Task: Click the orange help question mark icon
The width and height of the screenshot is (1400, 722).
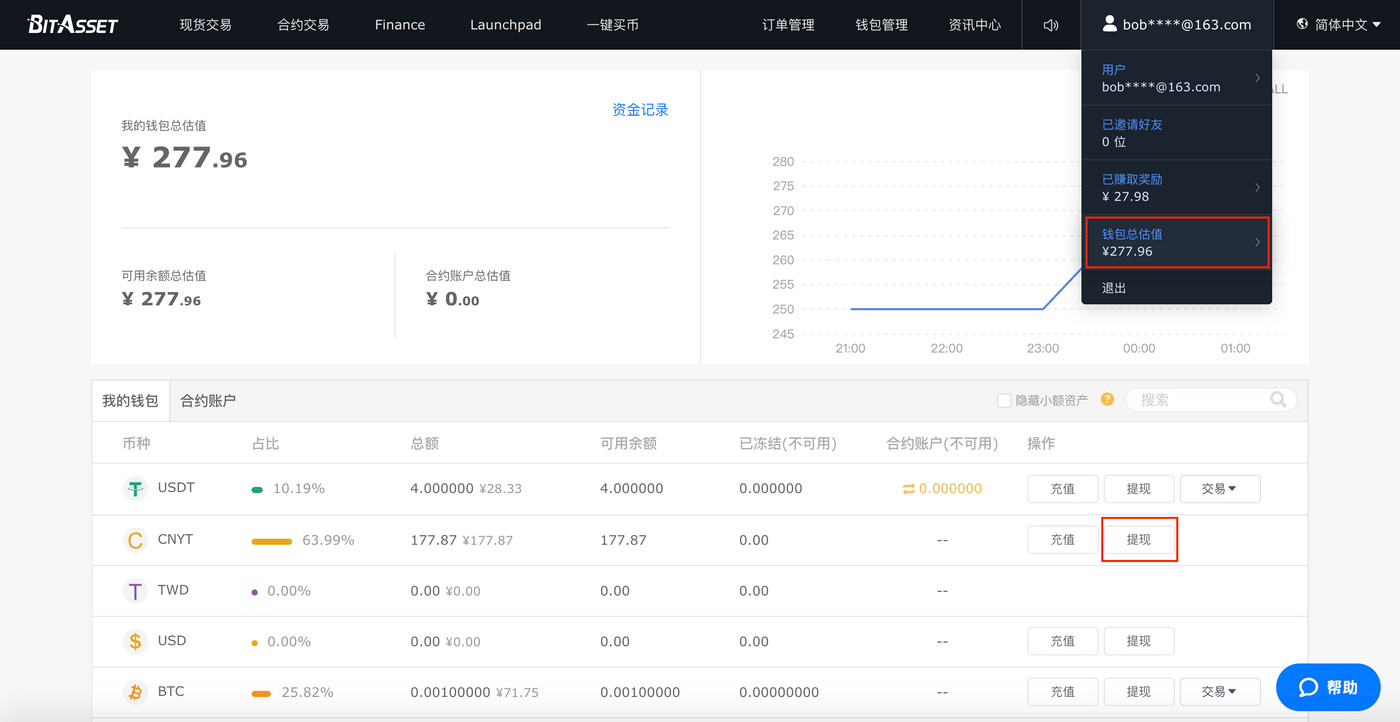Action: point(1107,399)
